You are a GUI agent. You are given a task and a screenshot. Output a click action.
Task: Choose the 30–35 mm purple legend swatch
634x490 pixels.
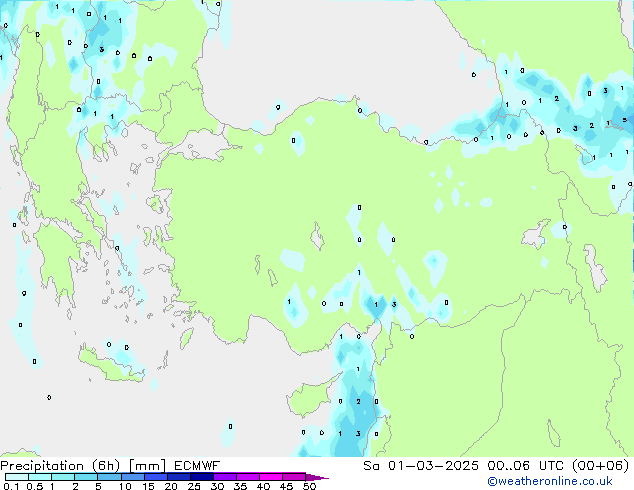(224, 477)
